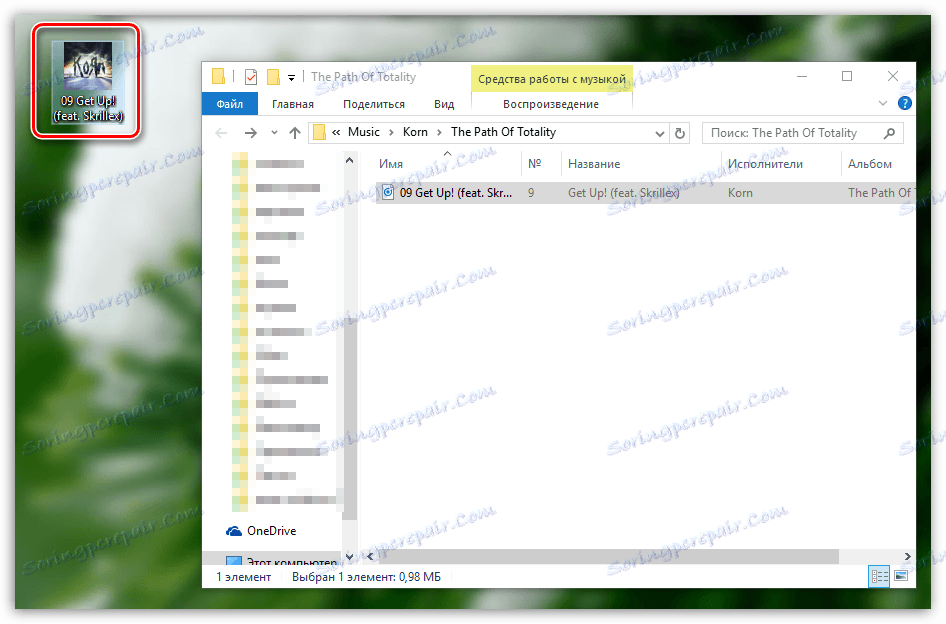946x624 pixels.
Task: Close the Explorer window
Action: click(893, 77)
